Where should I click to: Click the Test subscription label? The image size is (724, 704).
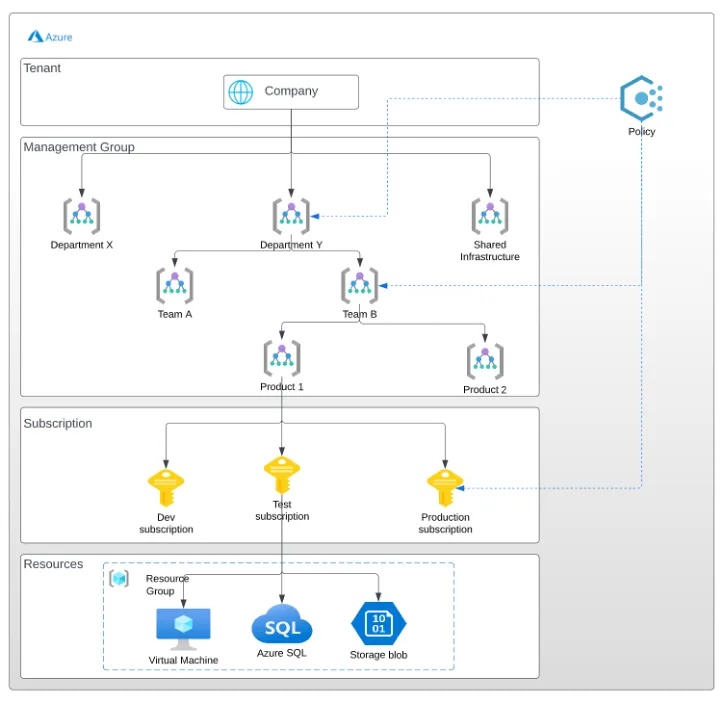[282, 511]
